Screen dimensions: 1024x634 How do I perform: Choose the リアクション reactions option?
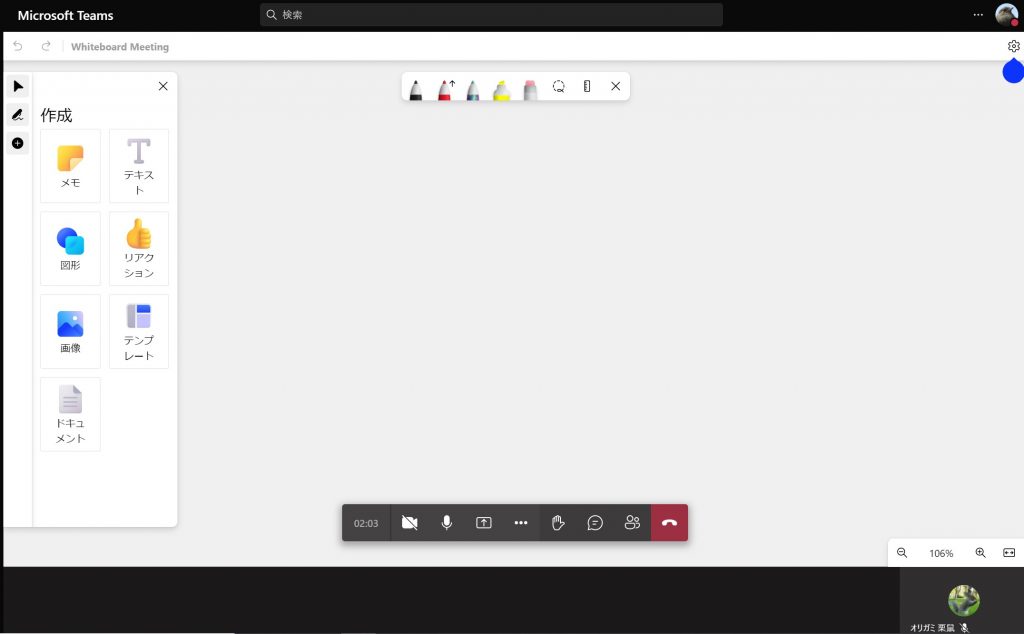(139, 248)
